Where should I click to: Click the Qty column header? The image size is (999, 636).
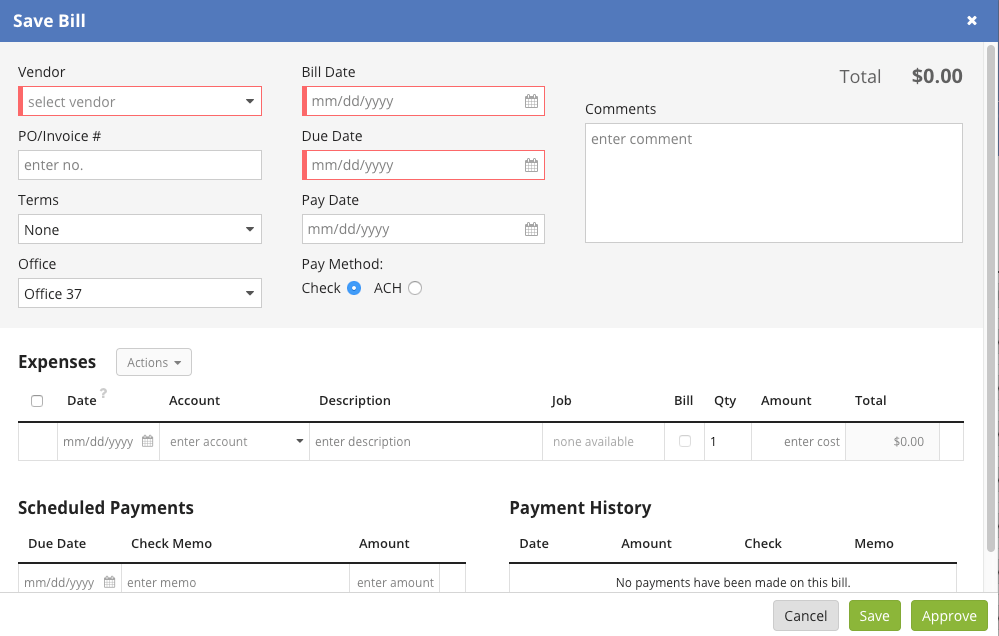pos(725,401)
